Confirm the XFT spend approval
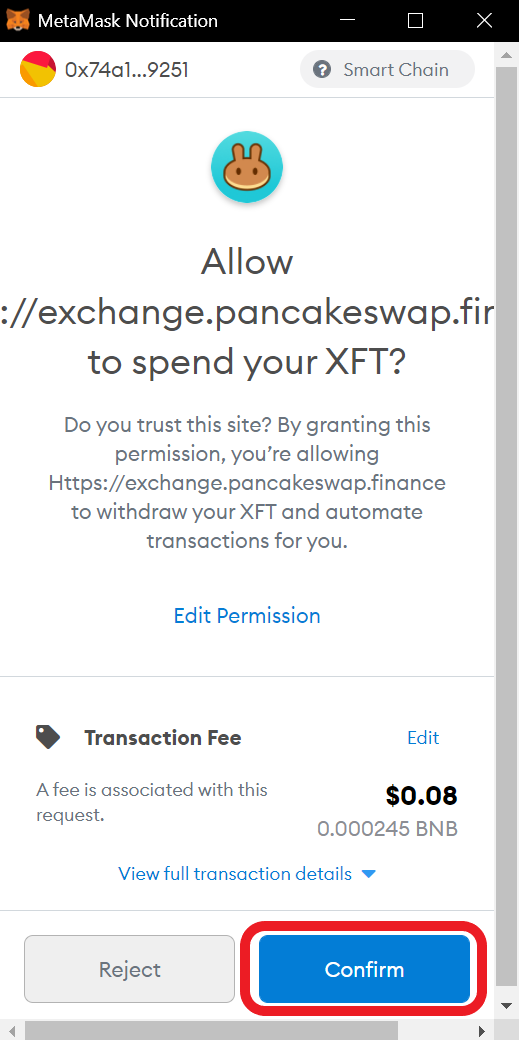The image size is (519, 1040). pyautogui.click(x=364, y=969)
